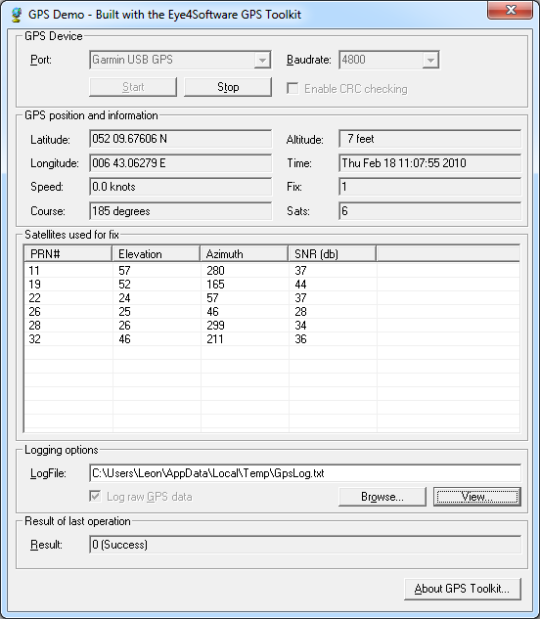Click the GPS Demo globe icon in title bar

pos(16,15)
